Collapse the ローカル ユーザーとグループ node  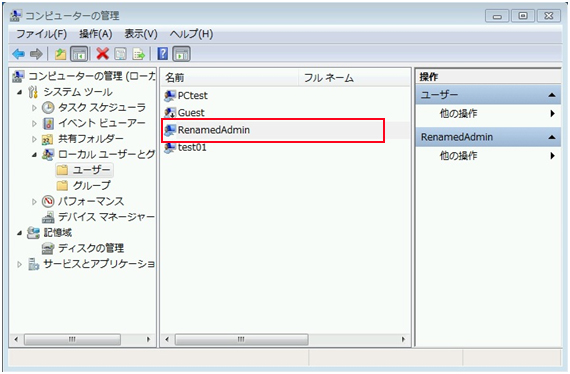34,155
